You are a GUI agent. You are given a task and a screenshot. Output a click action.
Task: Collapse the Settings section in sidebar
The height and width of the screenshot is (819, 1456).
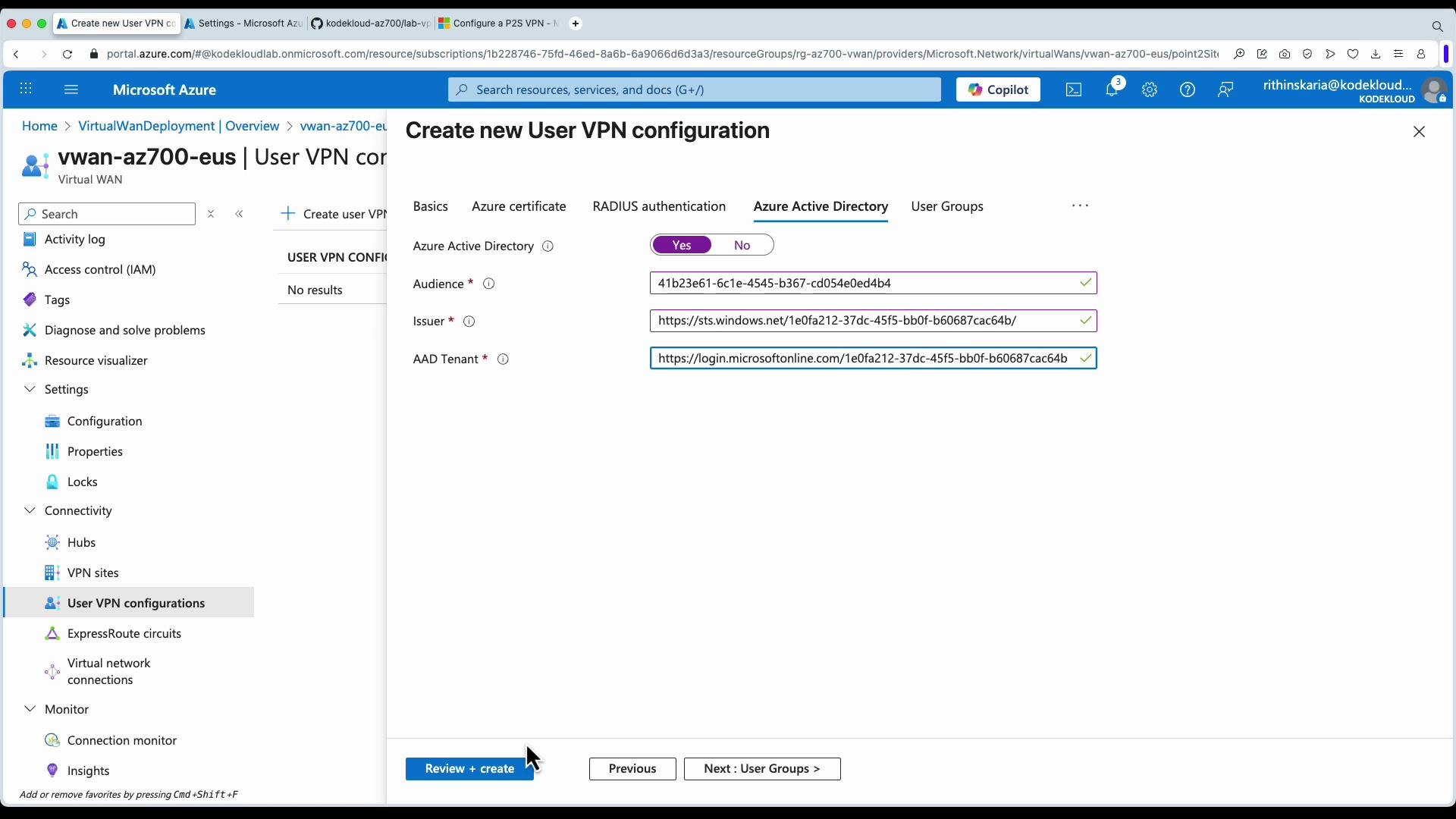pyautogui.click(x=30, y=389)
